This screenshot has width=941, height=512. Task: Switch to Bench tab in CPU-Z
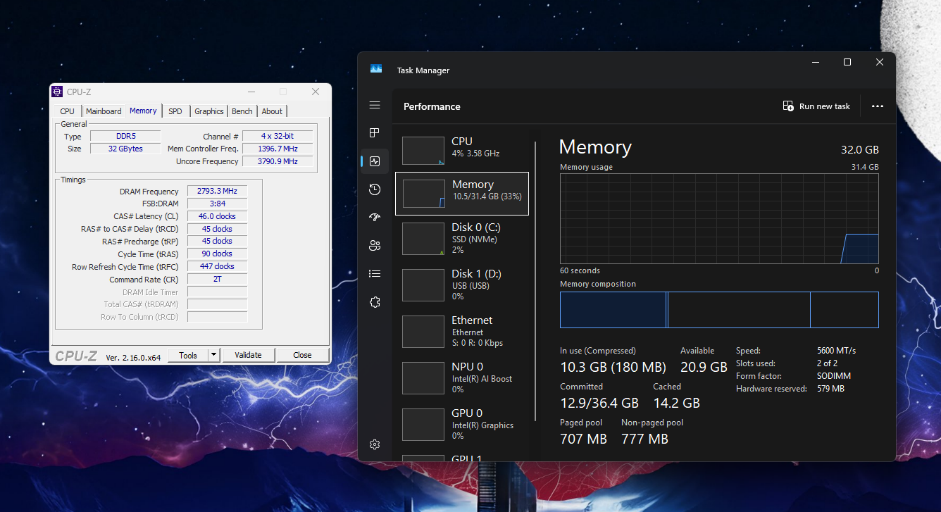(x=242, y=111)
